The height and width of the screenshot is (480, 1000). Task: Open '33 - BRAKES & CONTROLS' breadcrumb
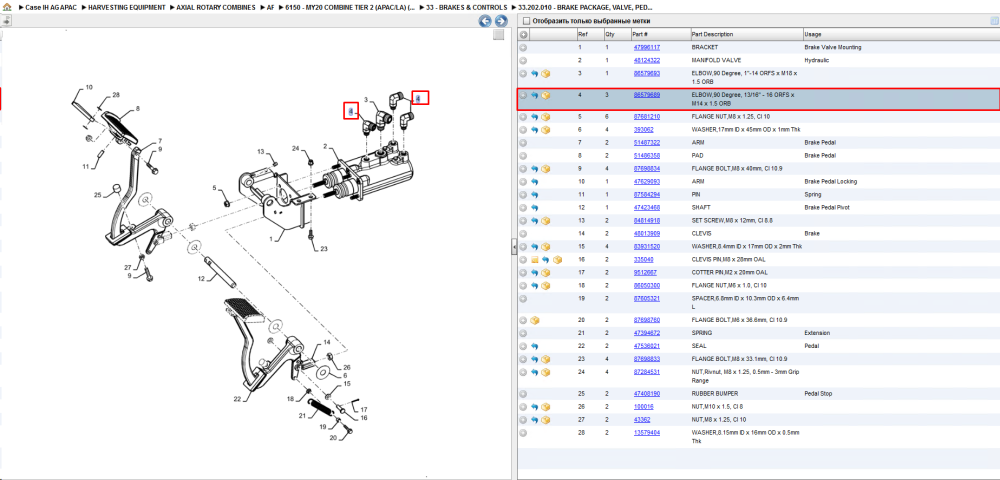tap(466, 7)
